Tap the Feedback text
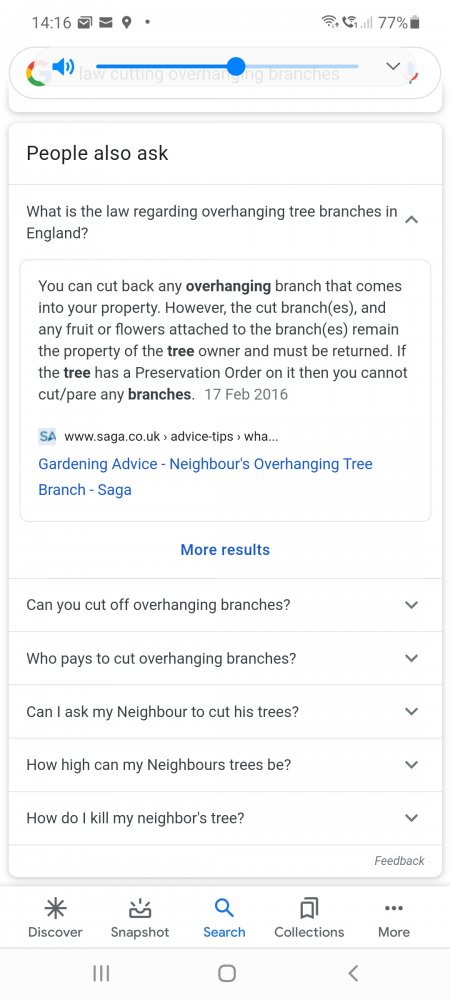 399,860
